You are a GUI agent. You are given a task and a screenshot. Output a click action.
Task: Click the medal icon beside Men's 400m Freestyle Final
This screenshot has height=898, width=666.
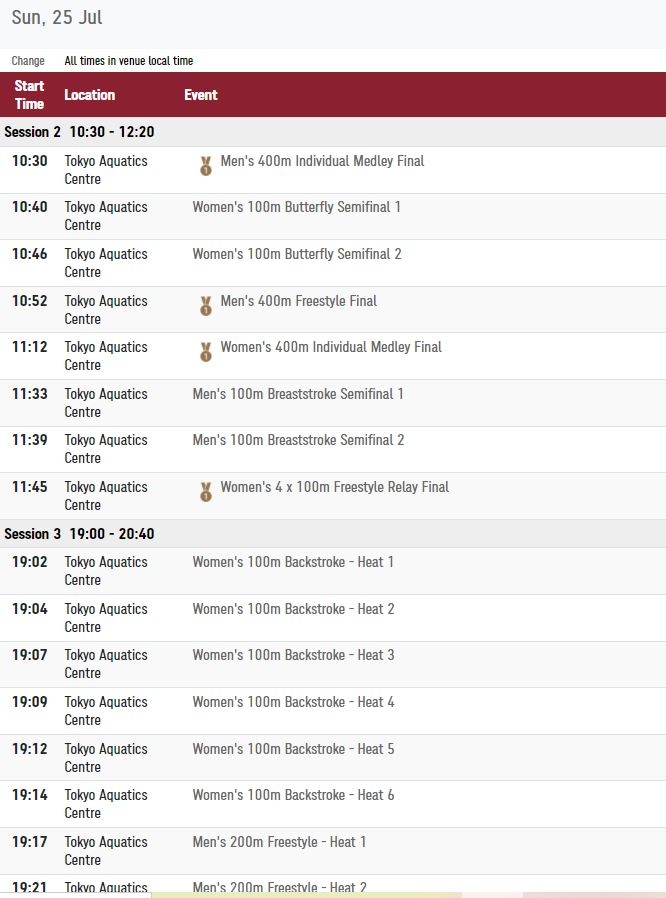point(206,306)
